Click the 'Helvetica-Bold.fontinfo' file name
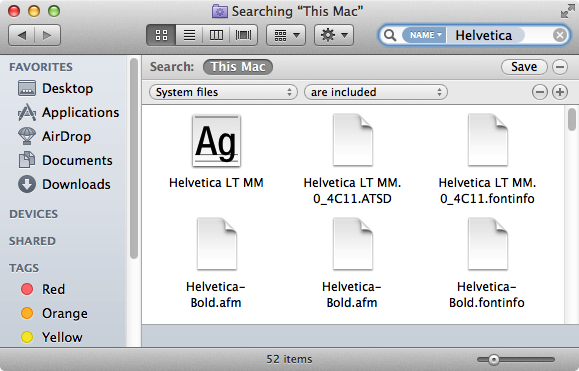The image size is (579, 371). coord(487,295)
